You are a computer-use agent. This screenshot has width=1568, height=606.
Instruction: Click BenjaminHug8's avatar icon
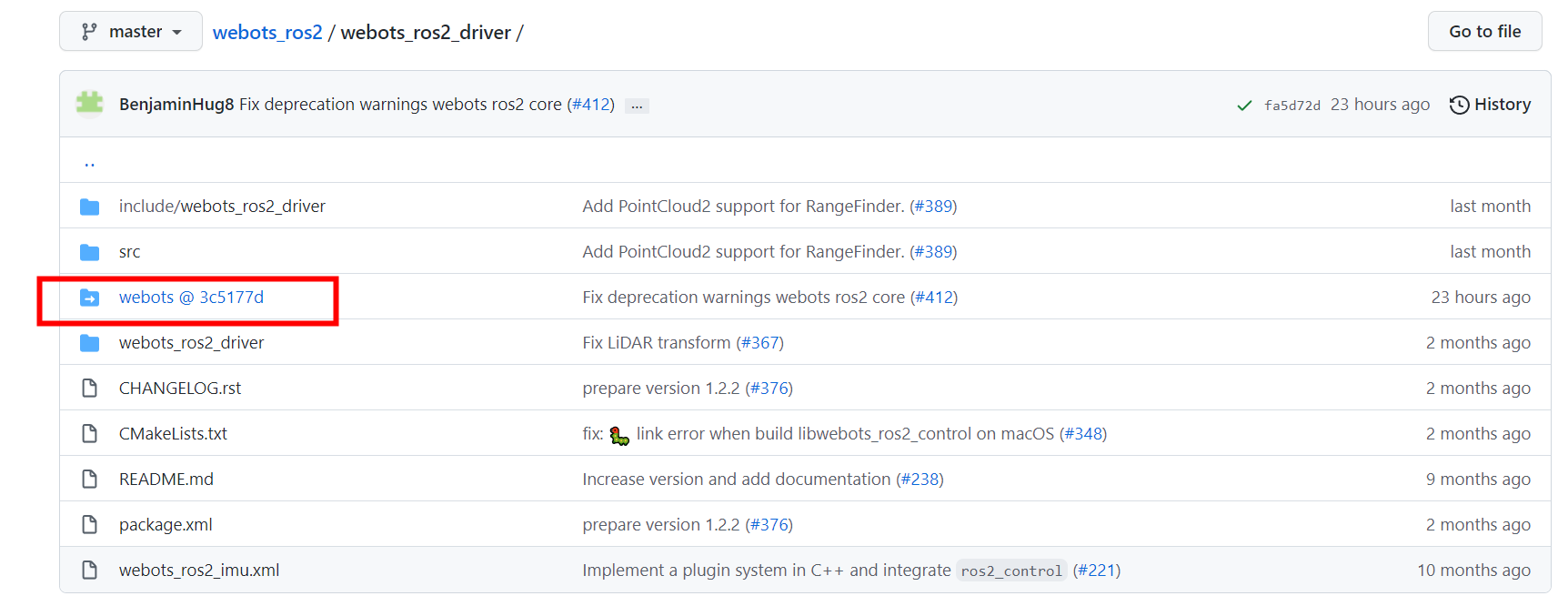tap(89, 105)
